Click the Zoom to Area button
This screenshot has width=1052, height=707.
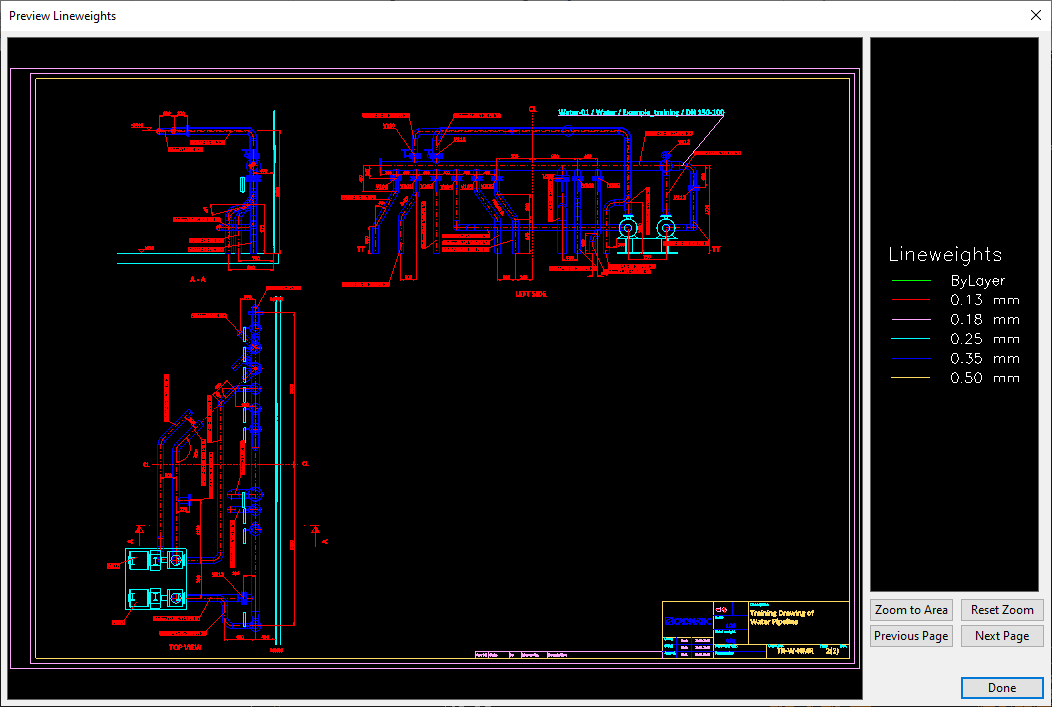click(x=911, y=610)
